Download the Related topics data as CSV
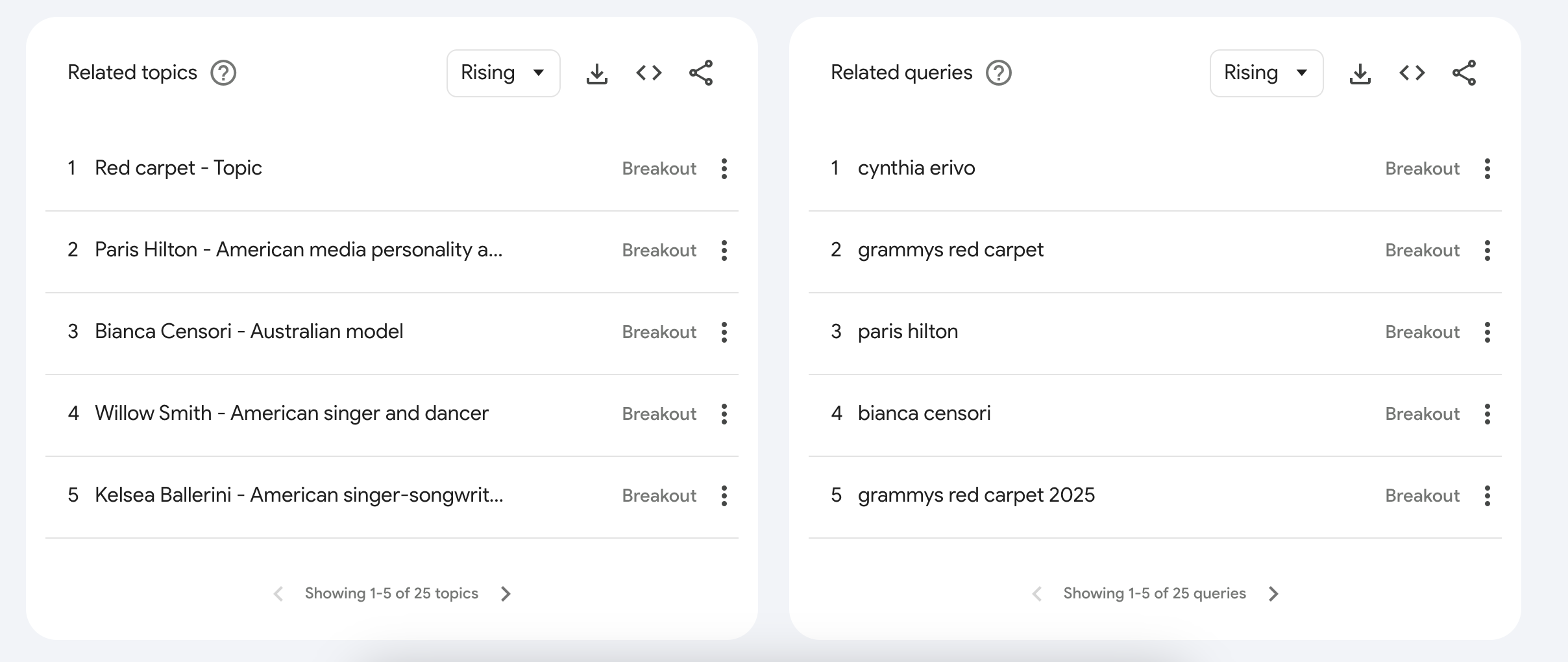Viewport: 1568px width, 662px height. coord(596,73)
